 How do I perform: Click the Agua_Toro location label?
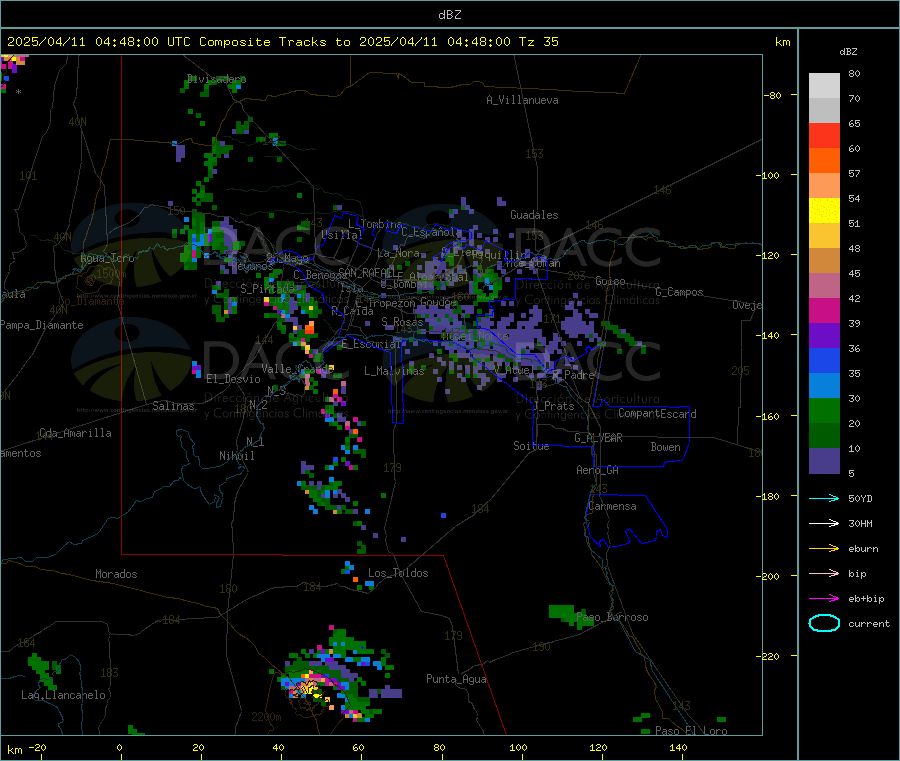pos(107,258)
